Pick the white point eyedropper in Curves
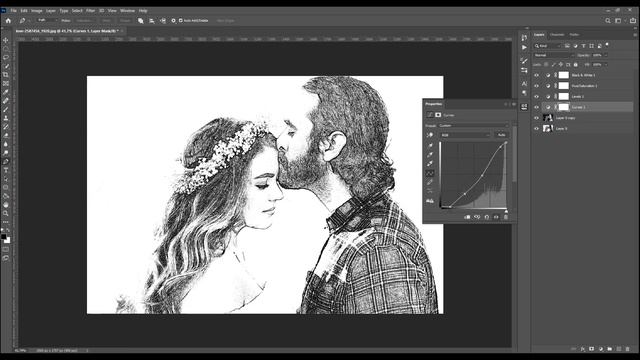The image size is (640, 360). coord(430,164)
